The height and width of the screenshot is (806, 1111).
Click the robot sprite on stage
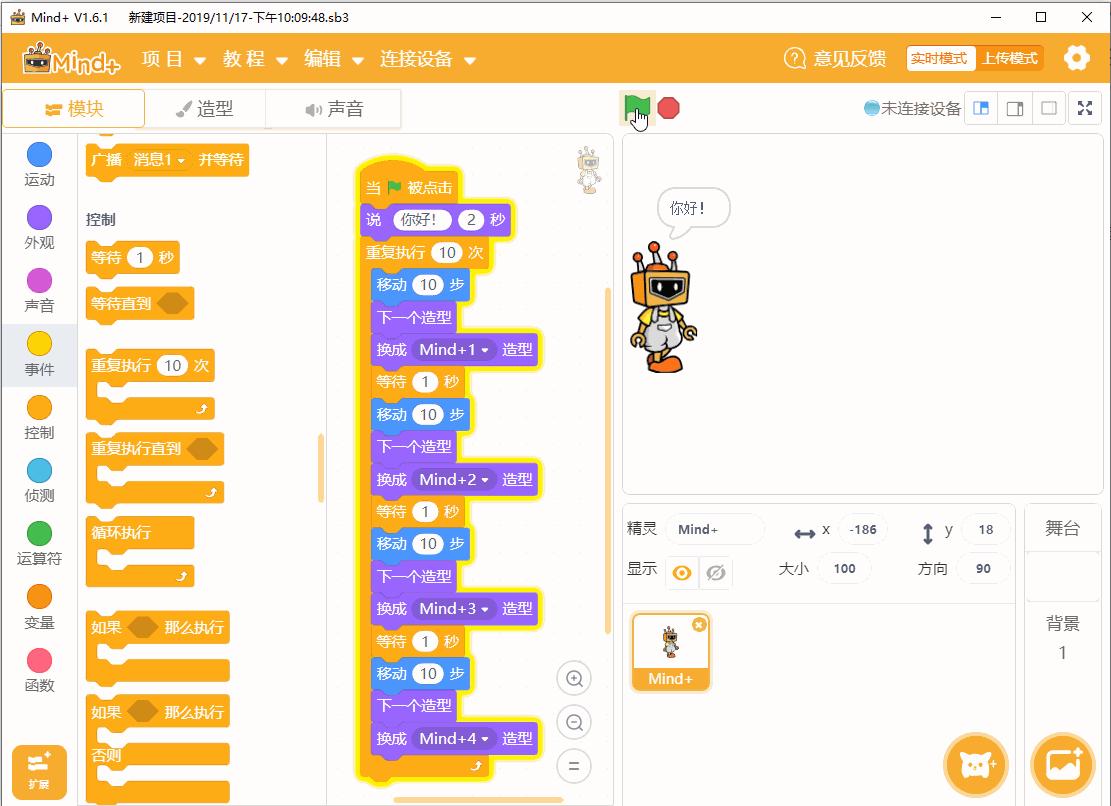(x=662, y=308)
